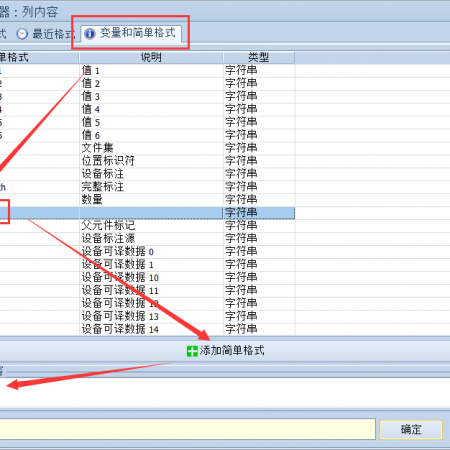Viewport: 450px width, 450px height.
Task: Sort by the 类型 column header
Action: [259, 57]
